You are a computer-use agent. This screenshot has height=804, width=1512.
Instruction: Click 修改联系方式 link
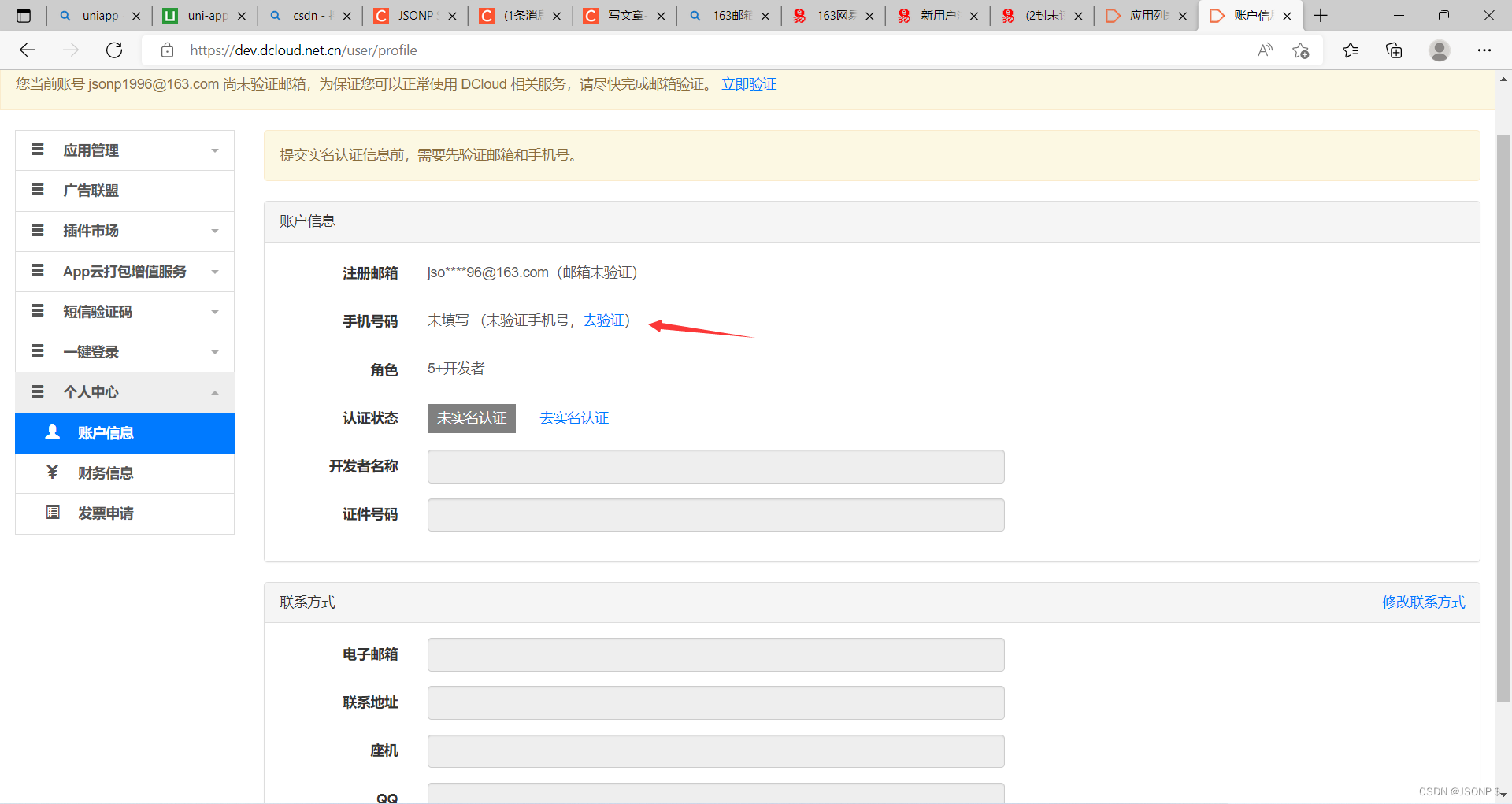tap(1424, 602)
